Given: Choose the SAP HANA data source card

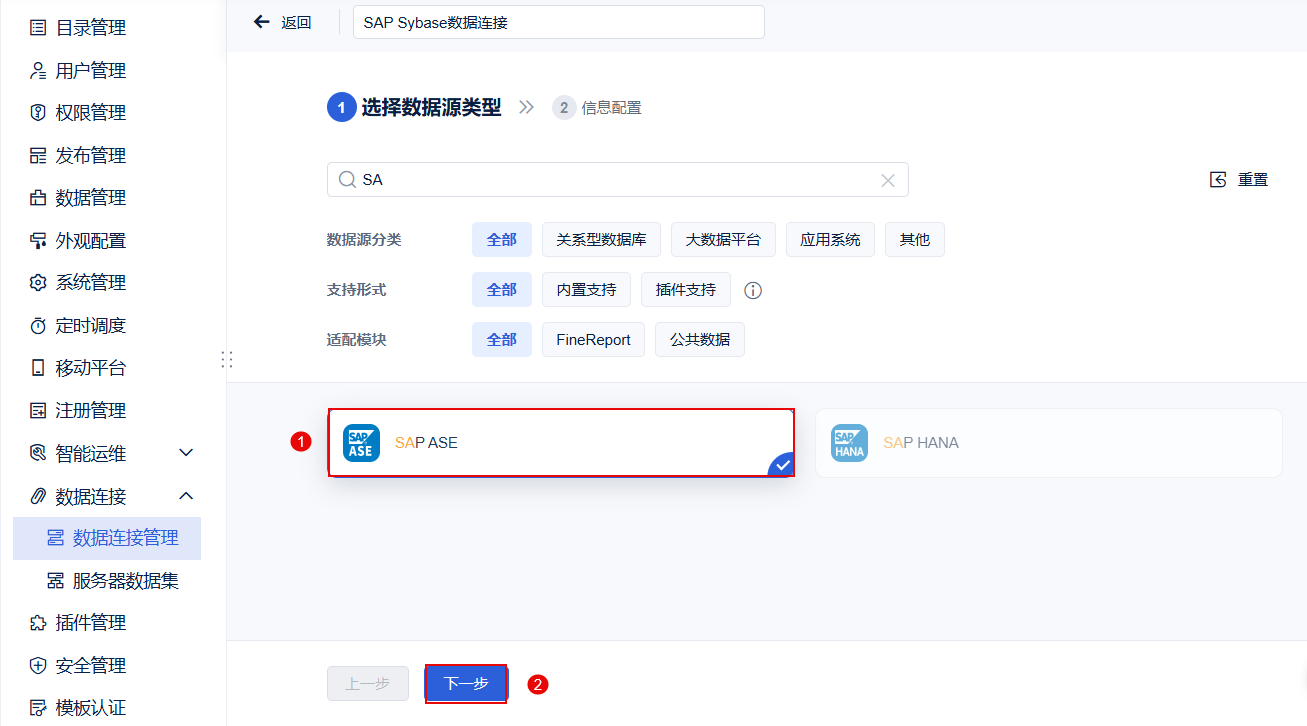Looking at the screenshot, I should 1049,442.
